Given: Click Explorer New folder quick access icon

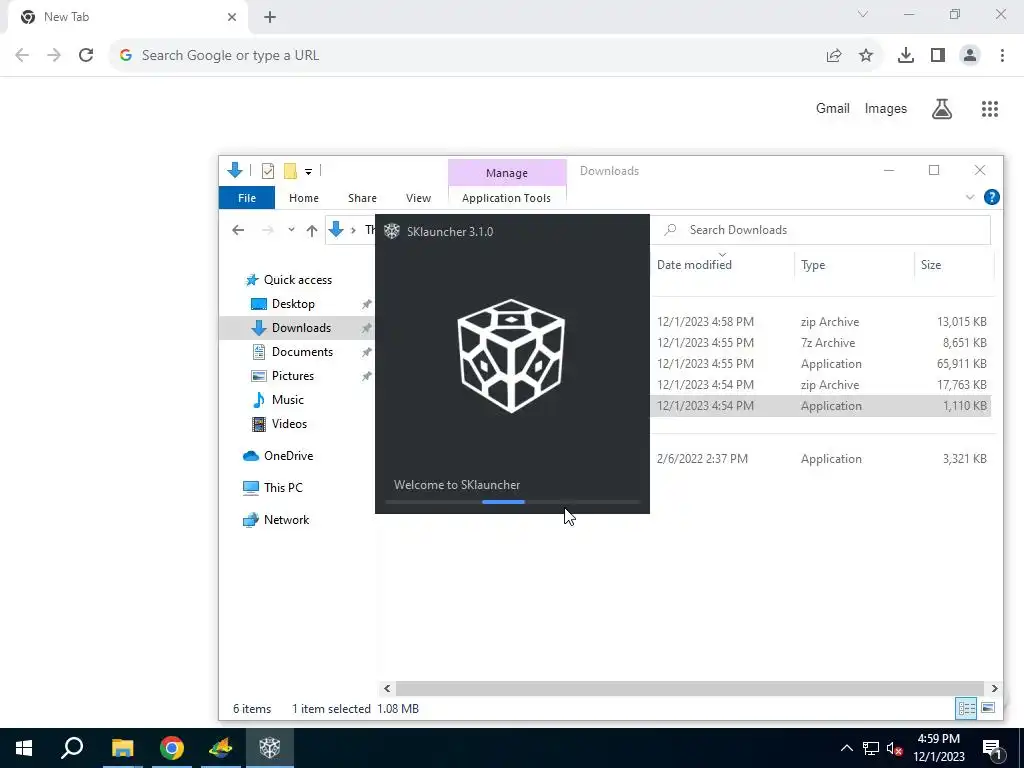Looking at the screenshot, I should click(x=291, y=171).
